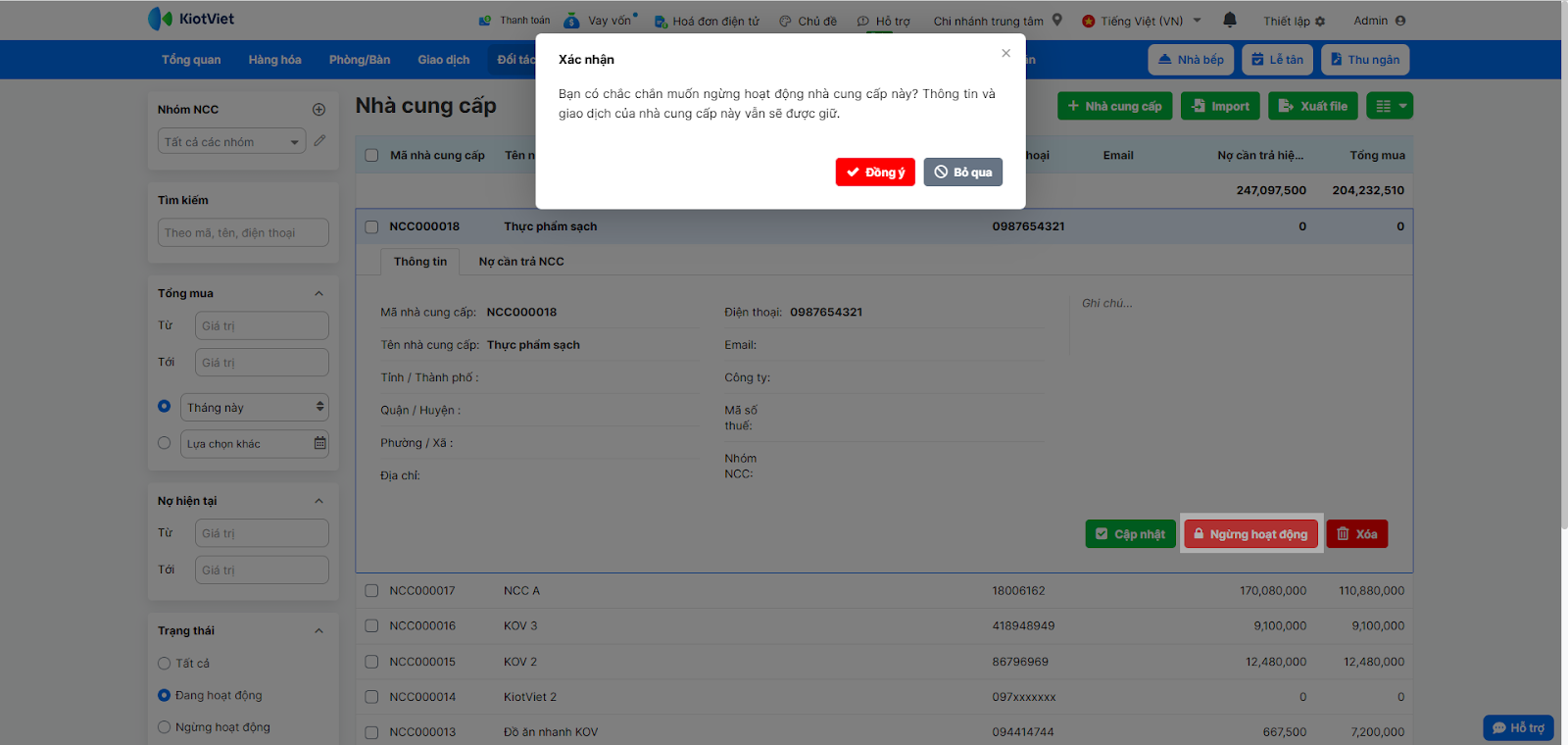Open the Hàng hóa menu
The height and width of the screenshot is (745, 1568).
coord(275,60)
